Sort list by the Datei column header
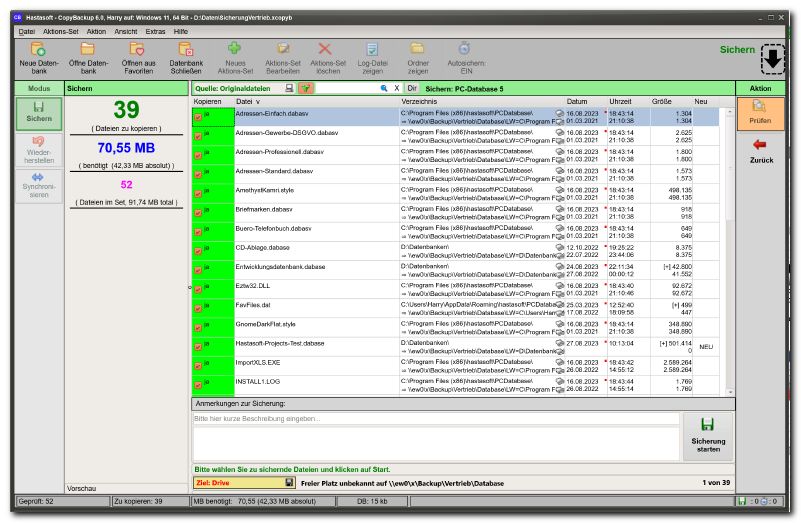 [247, 102]
